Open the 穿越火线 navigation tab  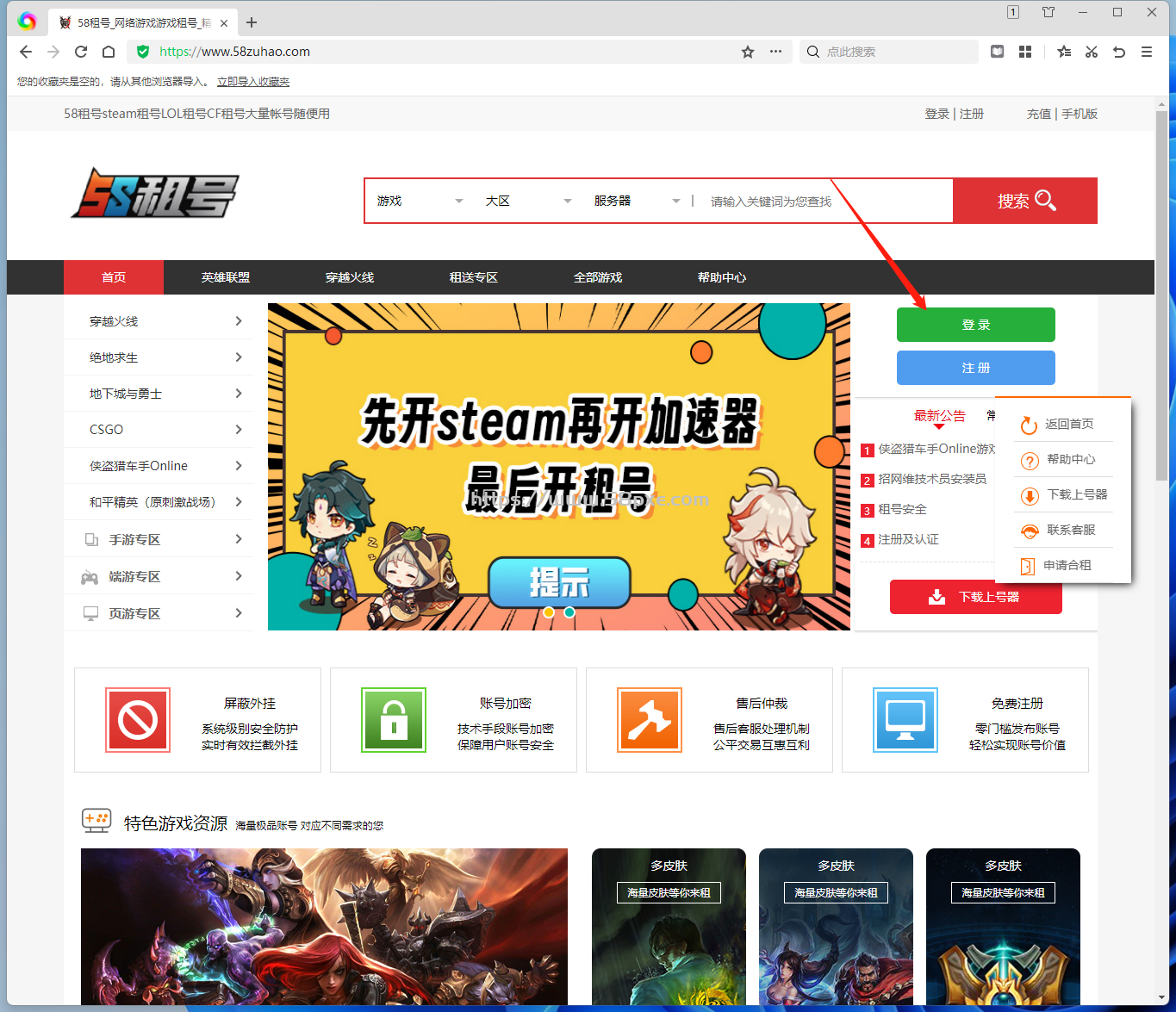pos(350,277)
